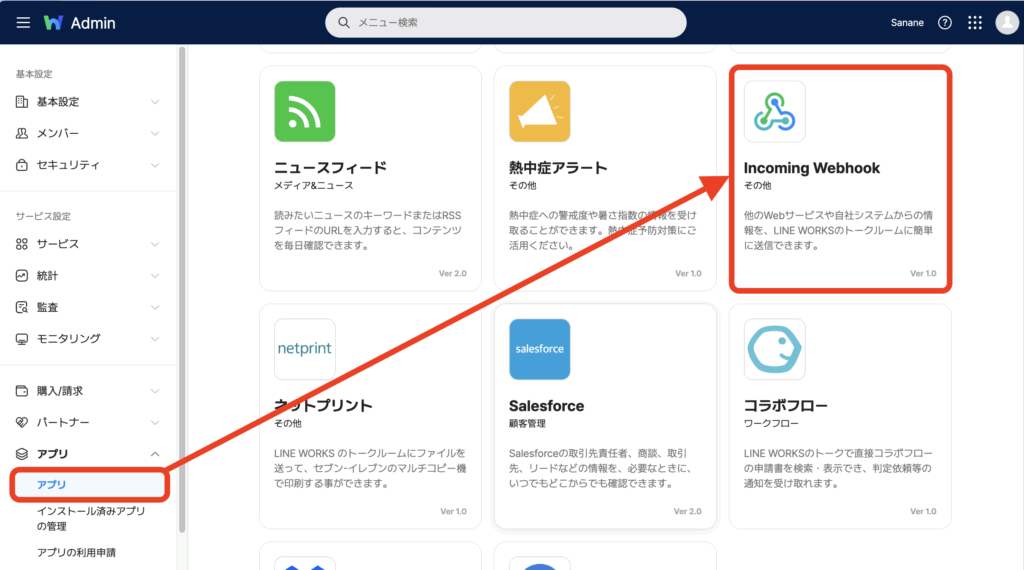Expand the パートナー menu chevron

pos(155,422)
